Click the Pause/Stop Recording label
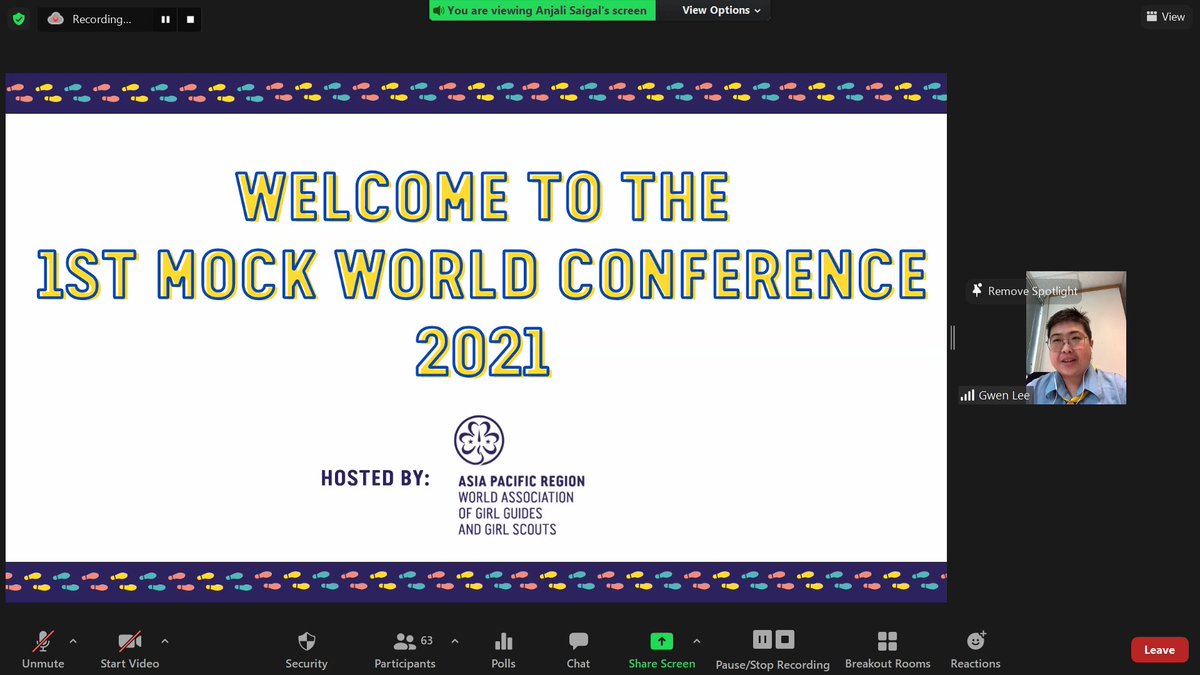1200x675 pixels. 773,665
